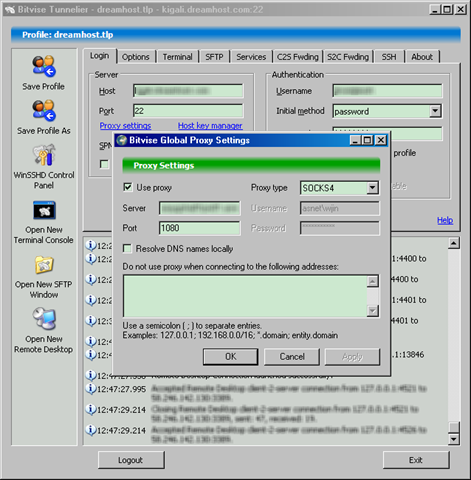Viewport: 471px width, 480px height.
Task: Expand the Proxy type dropdown
Action: click(372, 188)
